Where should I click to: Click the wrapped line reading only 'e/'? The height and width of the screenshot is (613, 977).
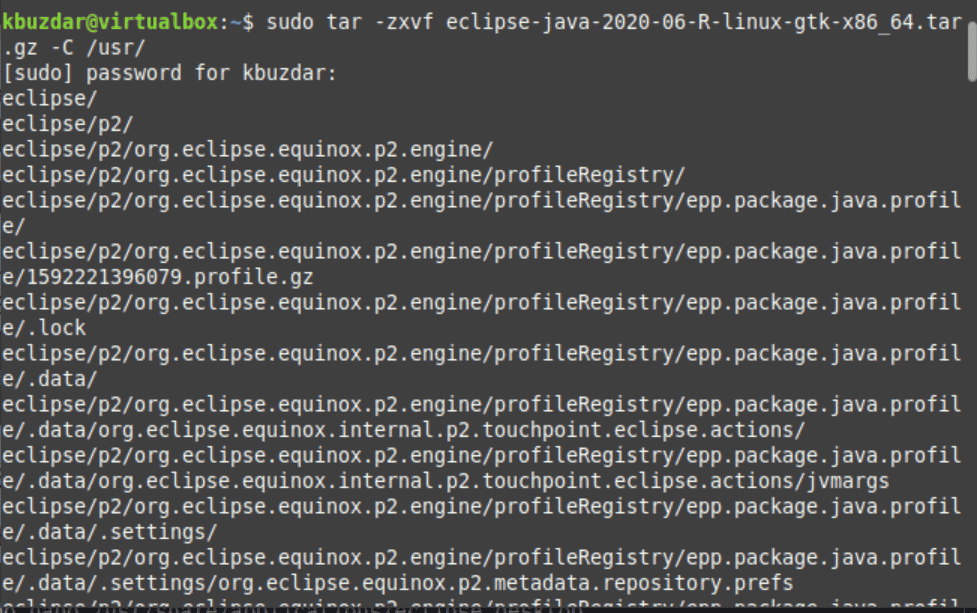pyautogui.click(x=14, y=226)
